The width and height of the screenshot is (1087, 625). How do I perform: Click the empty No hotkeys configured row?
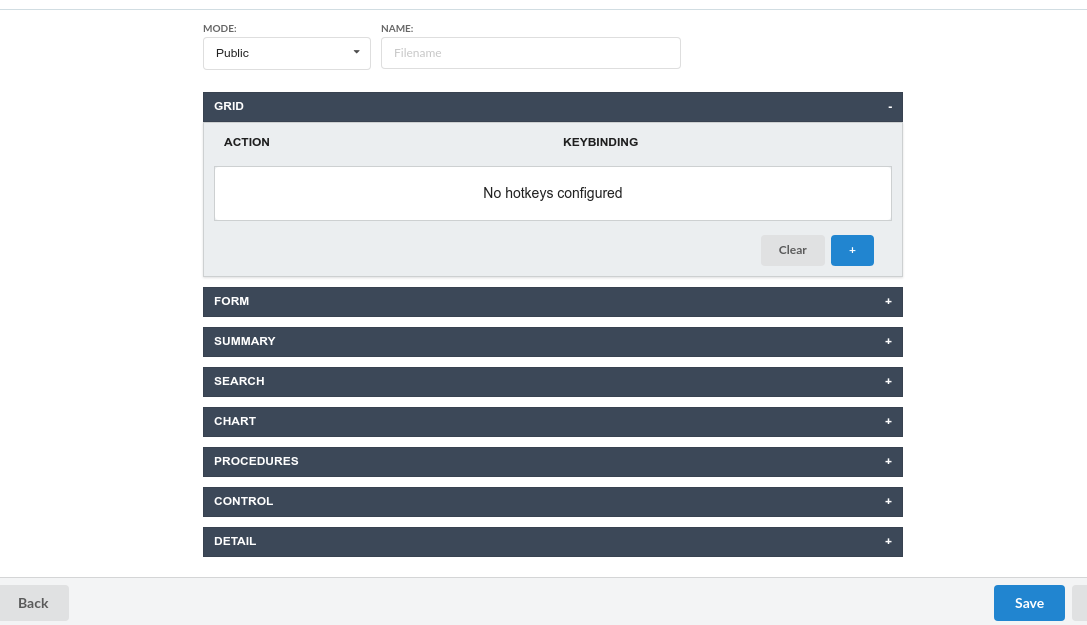(552, 193)
